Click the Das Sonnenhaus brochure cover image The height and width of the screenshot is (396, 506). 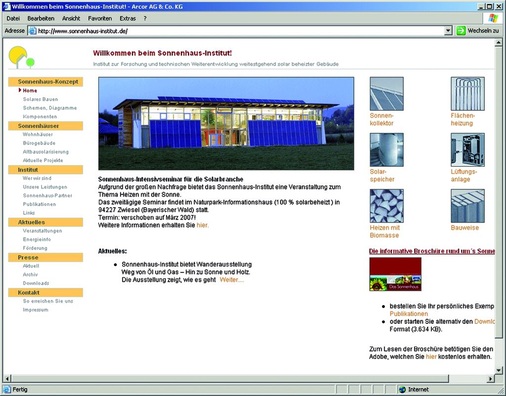pos(395,274)
